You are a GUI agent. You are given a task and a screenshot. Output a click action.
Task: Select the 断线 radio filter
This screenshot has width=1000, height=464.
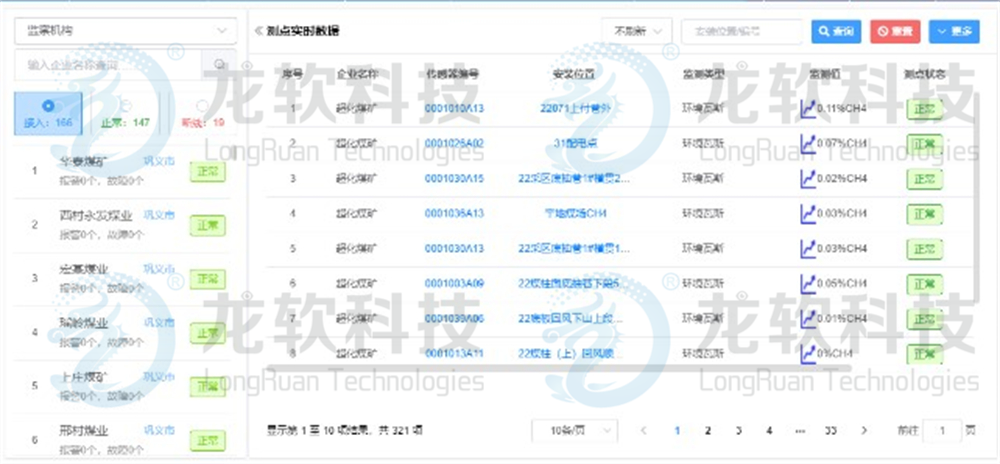point(203,106)
